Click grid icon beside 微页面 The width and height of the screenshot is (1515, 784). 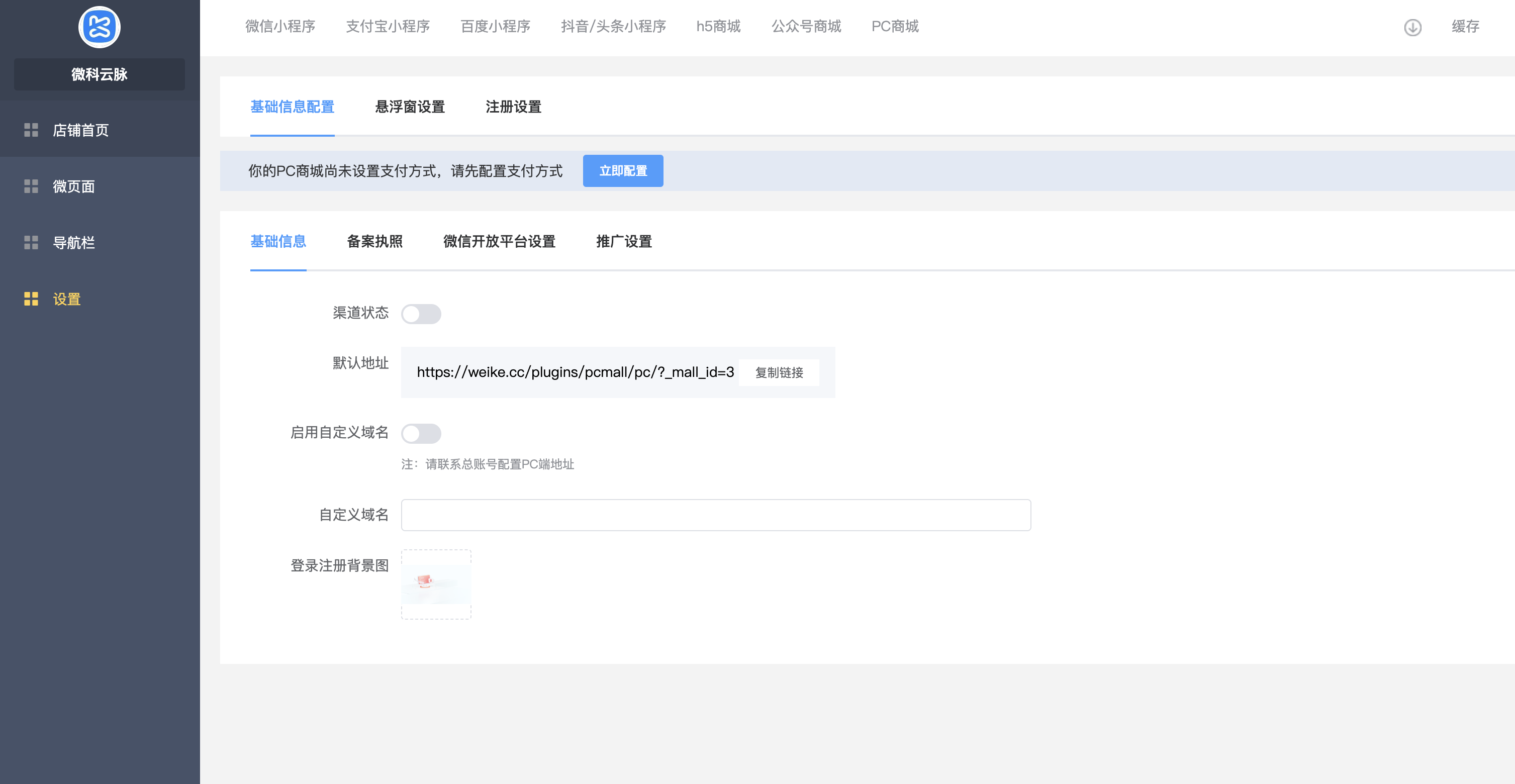point(31,186)
